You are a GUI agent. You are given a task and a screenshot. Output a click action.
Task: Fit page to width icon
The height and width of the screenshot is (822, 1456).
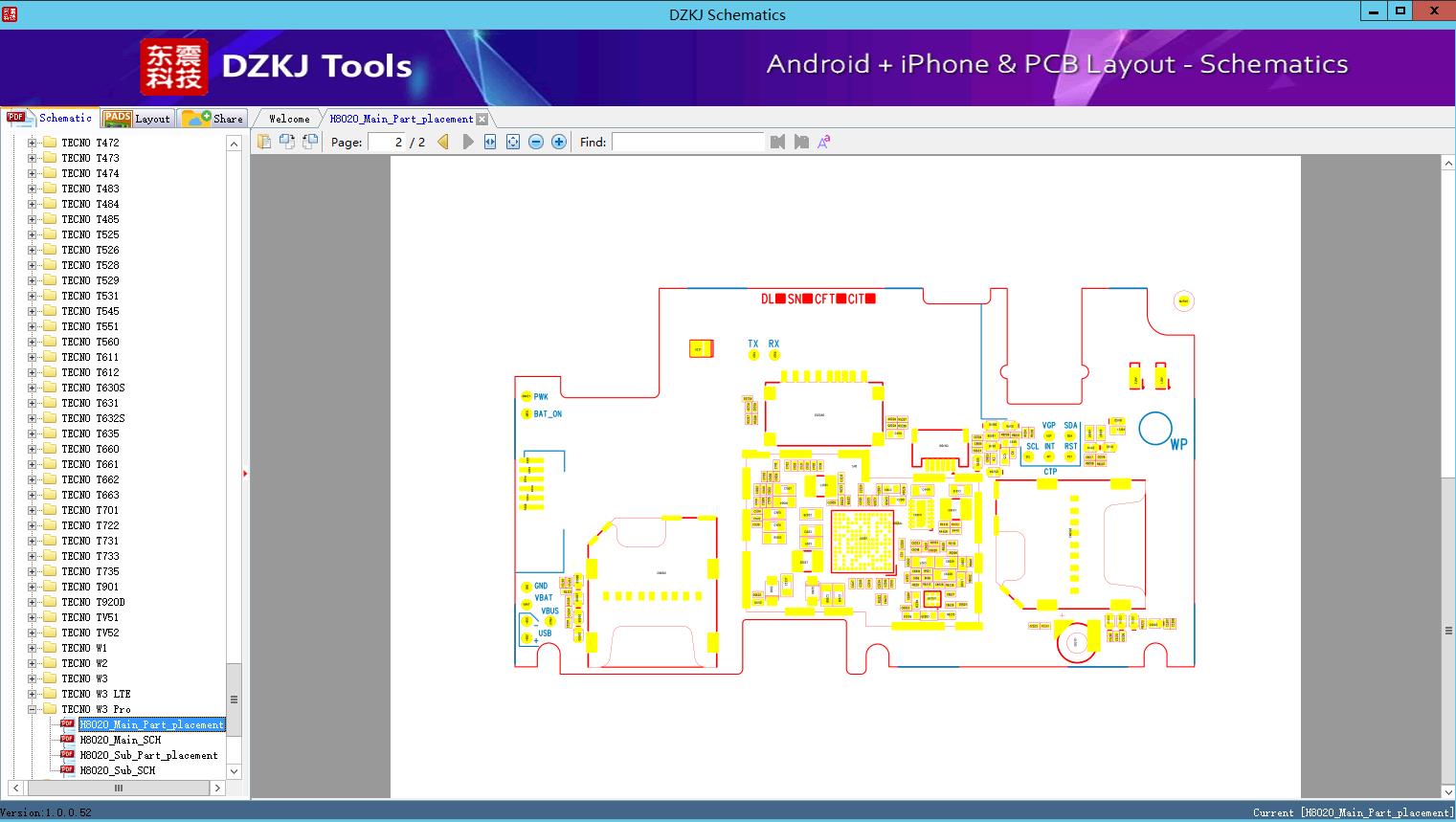click(x=490, y=142)
